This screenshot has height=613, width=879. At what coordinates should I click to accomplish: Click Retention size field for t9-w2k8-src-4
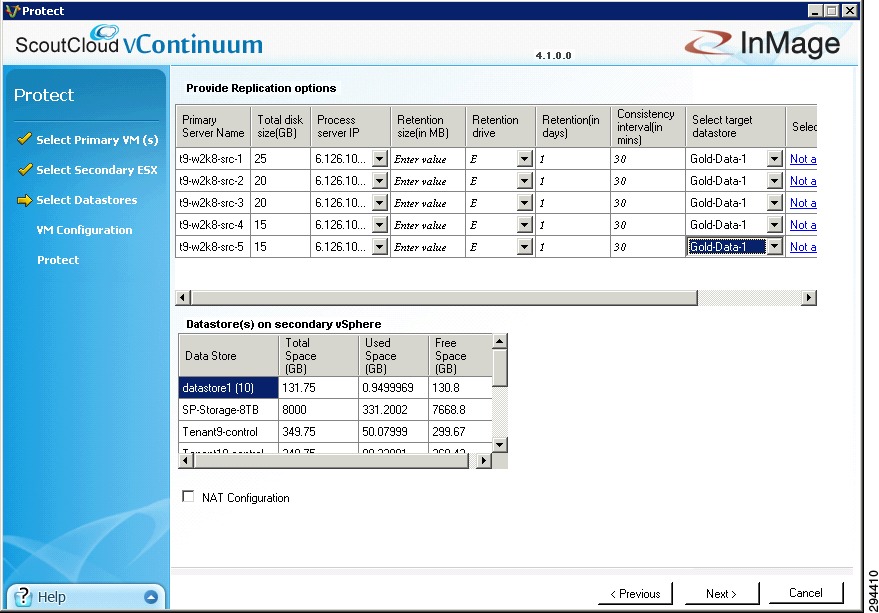pyautogui.click(x=428, y=225)
